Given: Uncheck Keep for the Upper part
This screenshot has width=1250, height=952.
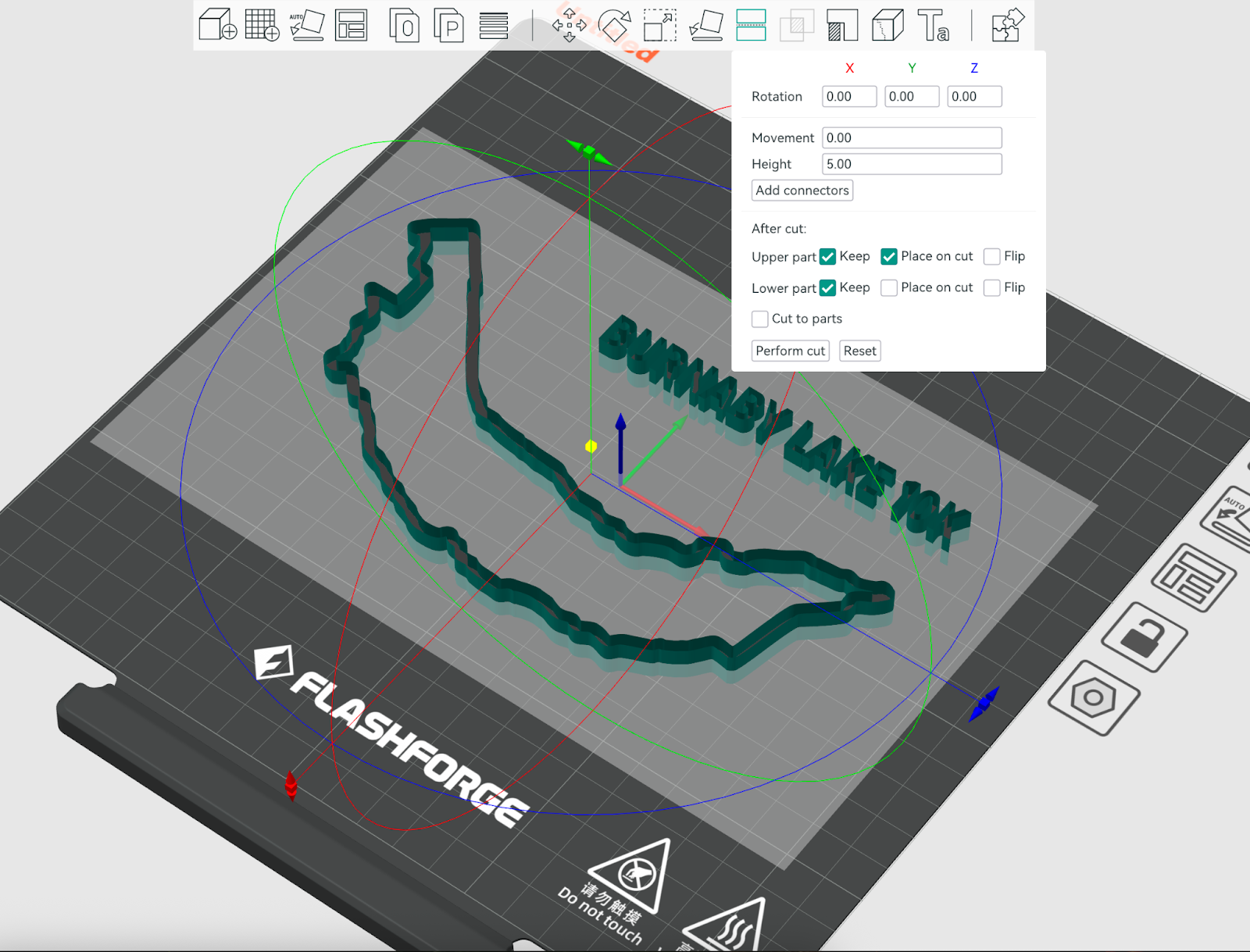Looking at the screenshot, I should (x=827, y=257).
